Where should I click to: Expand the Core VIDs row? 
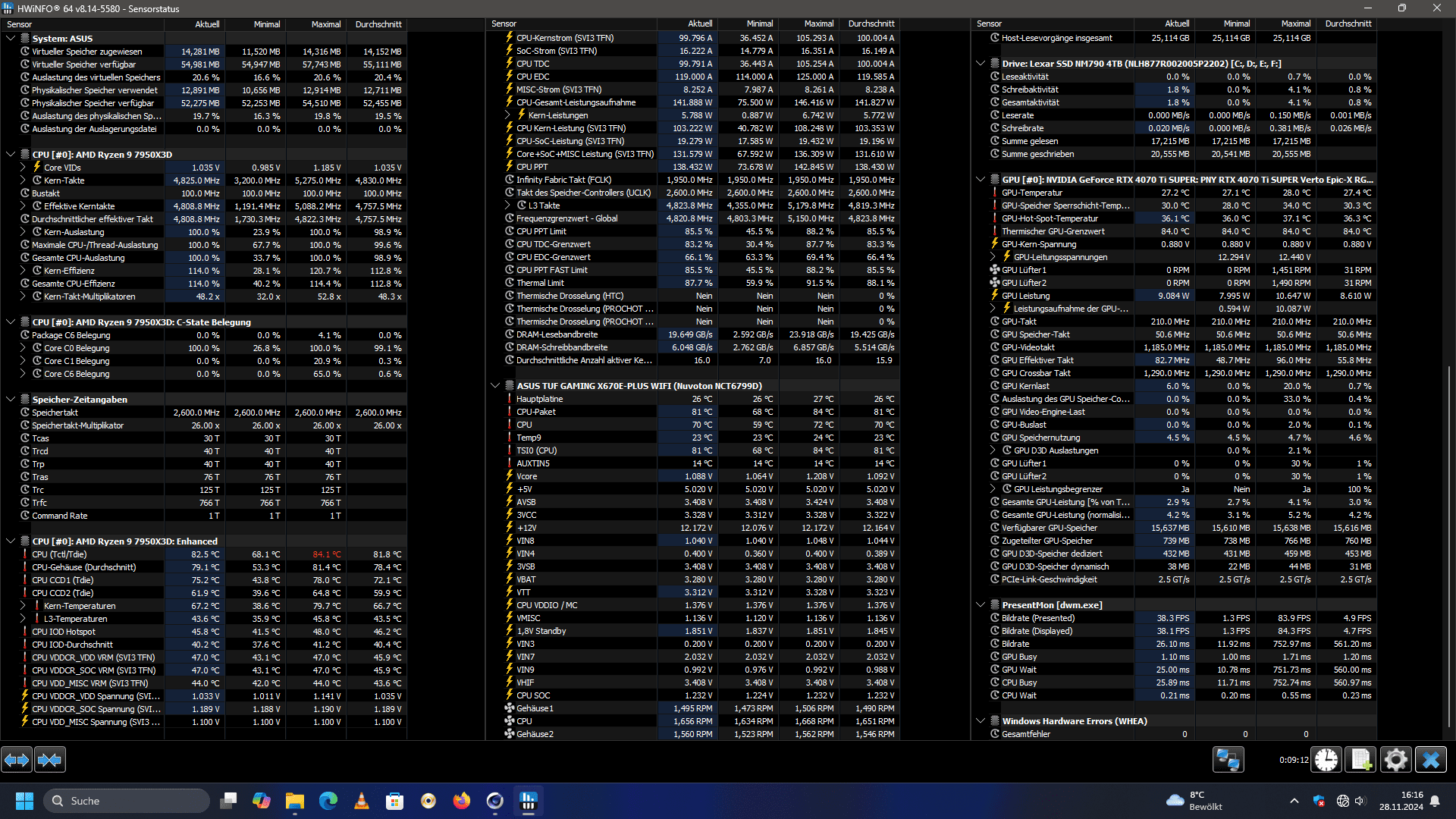point(23,168)
